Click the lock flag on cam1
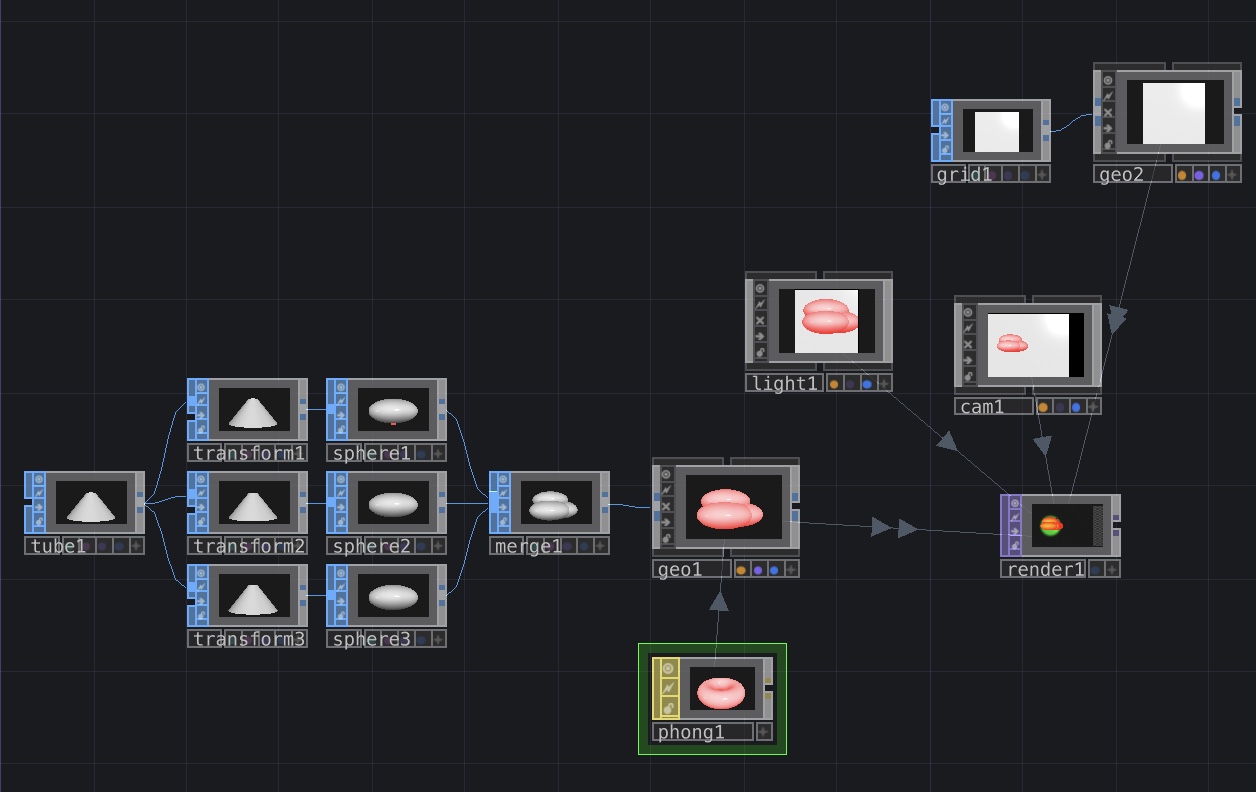The height and width of the screenshot is (792, 1256). (x=969, y=376)
